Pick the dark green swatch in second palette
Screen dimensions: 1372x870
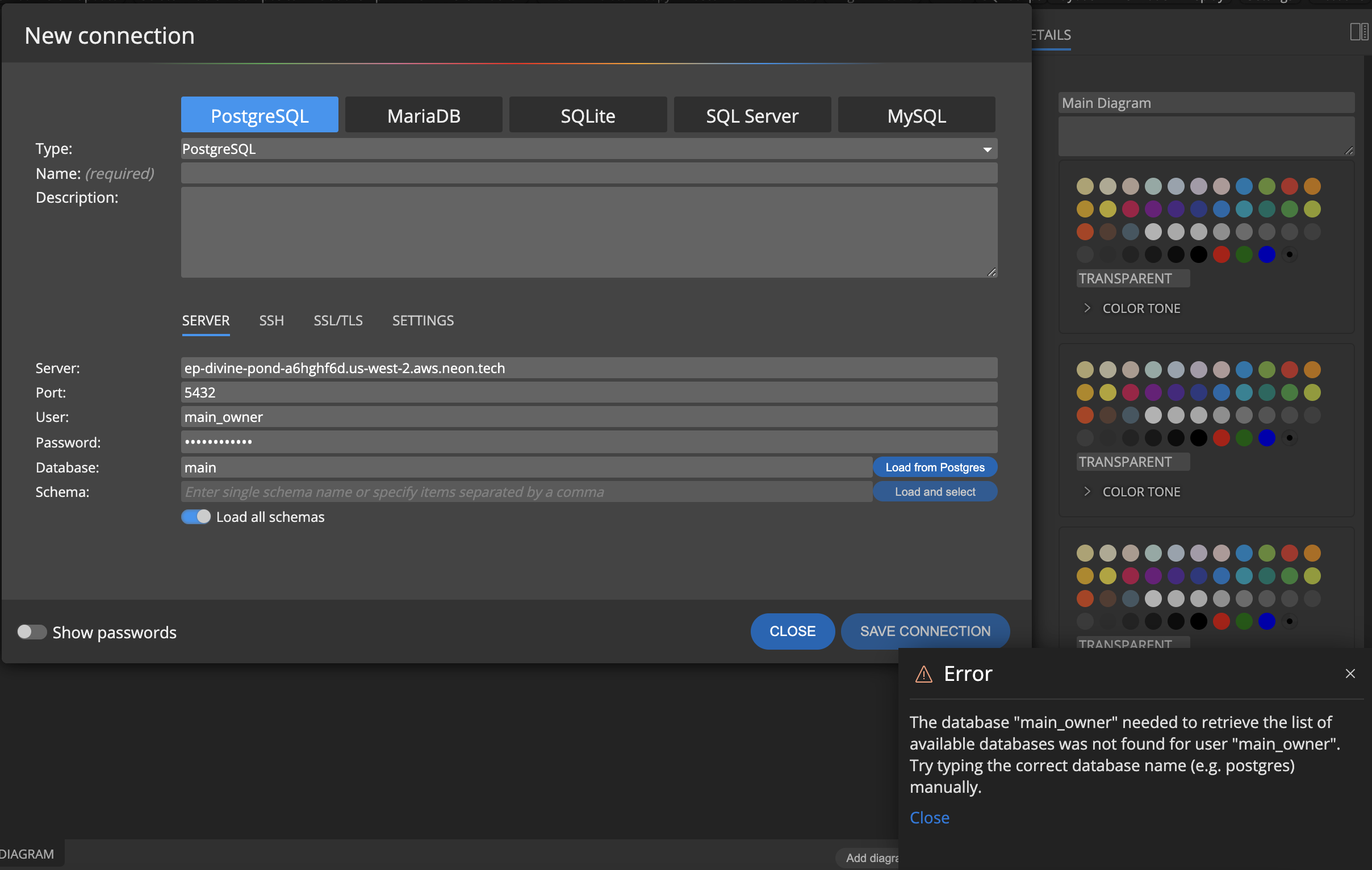pos(1244,438)
